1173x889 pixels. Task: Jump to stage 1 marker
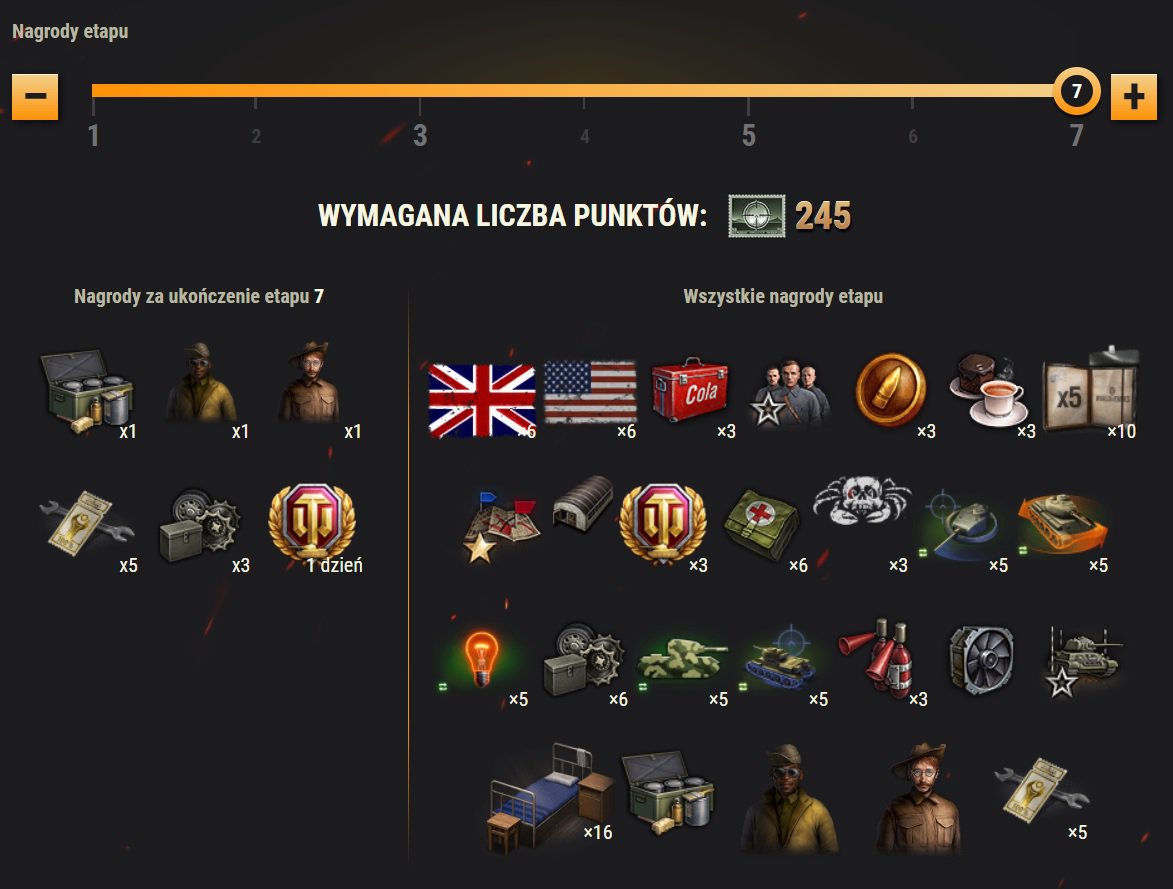[93, 135]
